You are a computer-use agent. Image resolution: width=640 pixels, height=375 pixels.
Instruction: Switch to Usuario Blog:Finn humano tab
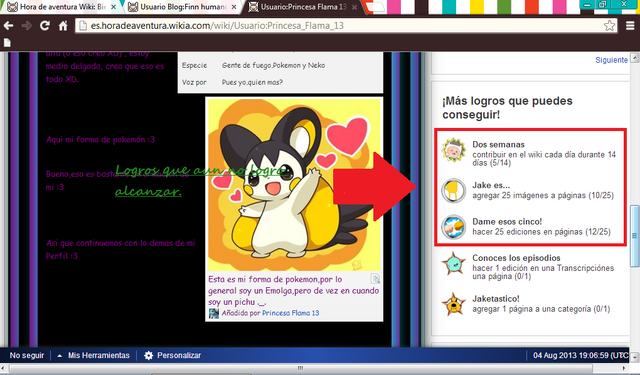tap(182, 7)
